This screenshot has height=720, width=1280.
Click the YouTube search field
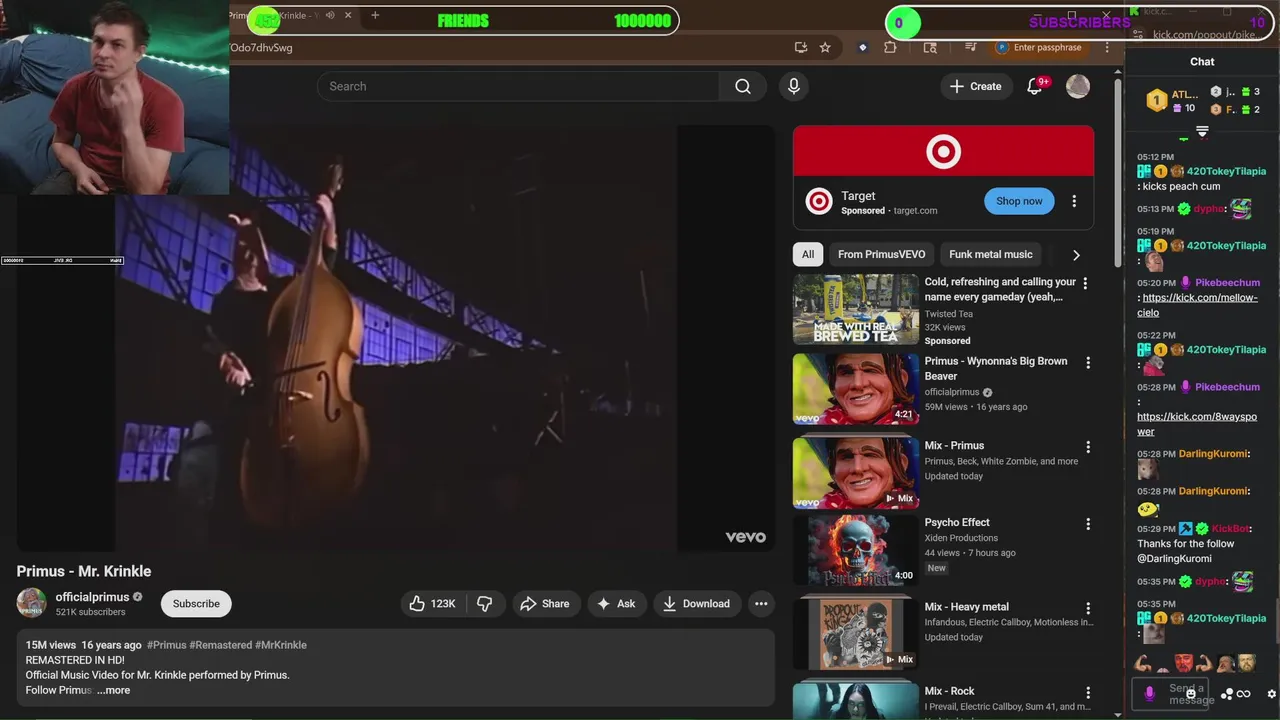pos(518,86)
